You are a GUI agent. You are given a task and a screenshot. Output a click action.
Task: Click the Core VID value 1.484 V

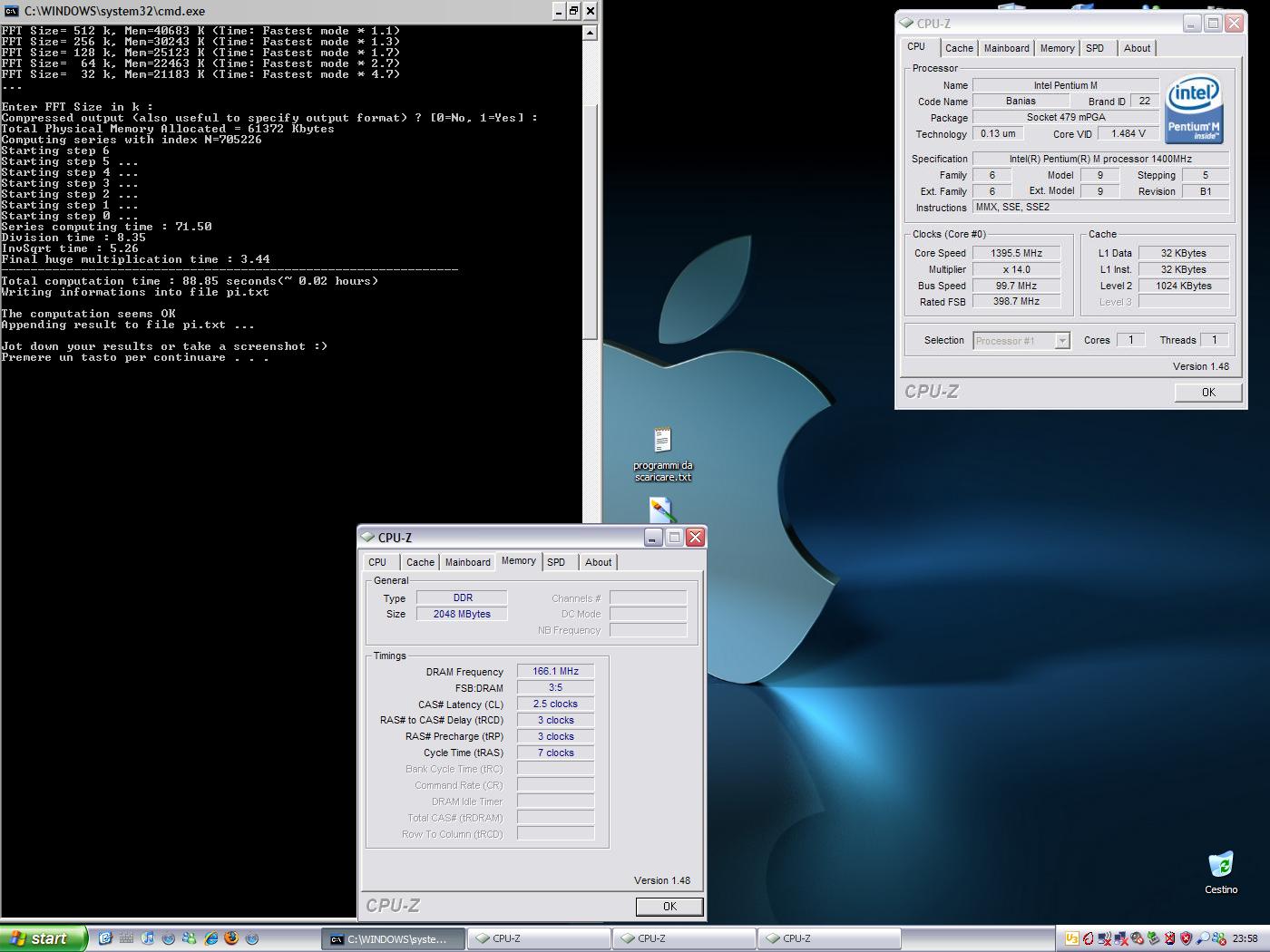pos(1128,133)
